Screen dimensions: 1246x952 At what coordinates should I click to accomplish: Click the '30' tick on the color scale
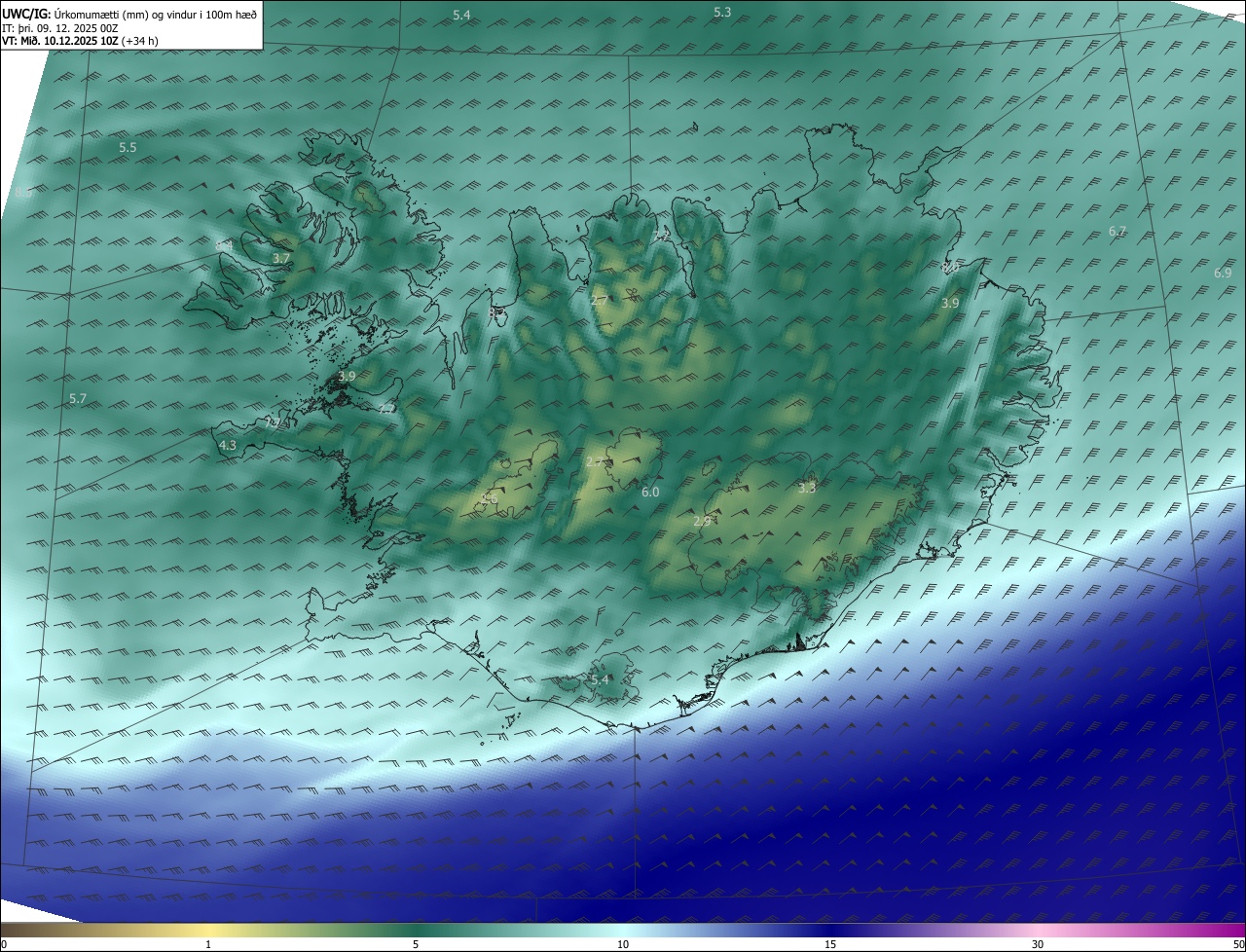[1038, 944]
